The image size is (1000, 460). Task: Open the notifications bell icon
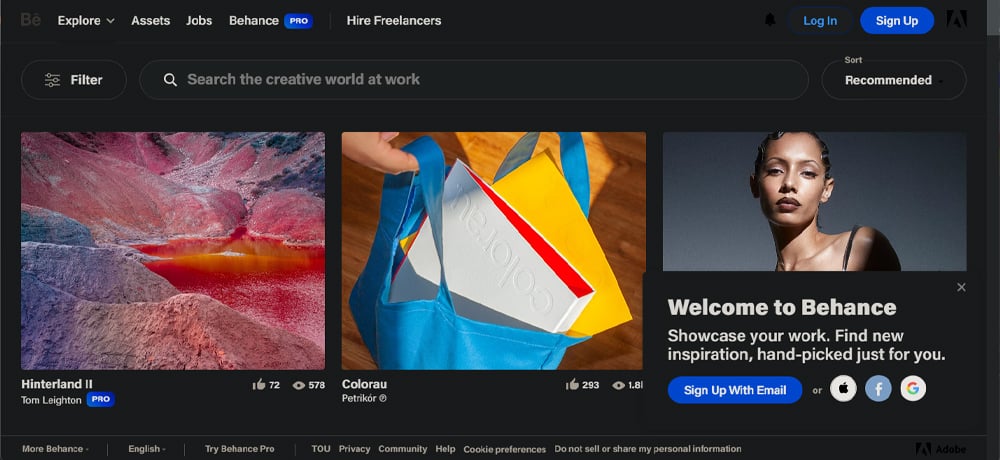point(770,20)
